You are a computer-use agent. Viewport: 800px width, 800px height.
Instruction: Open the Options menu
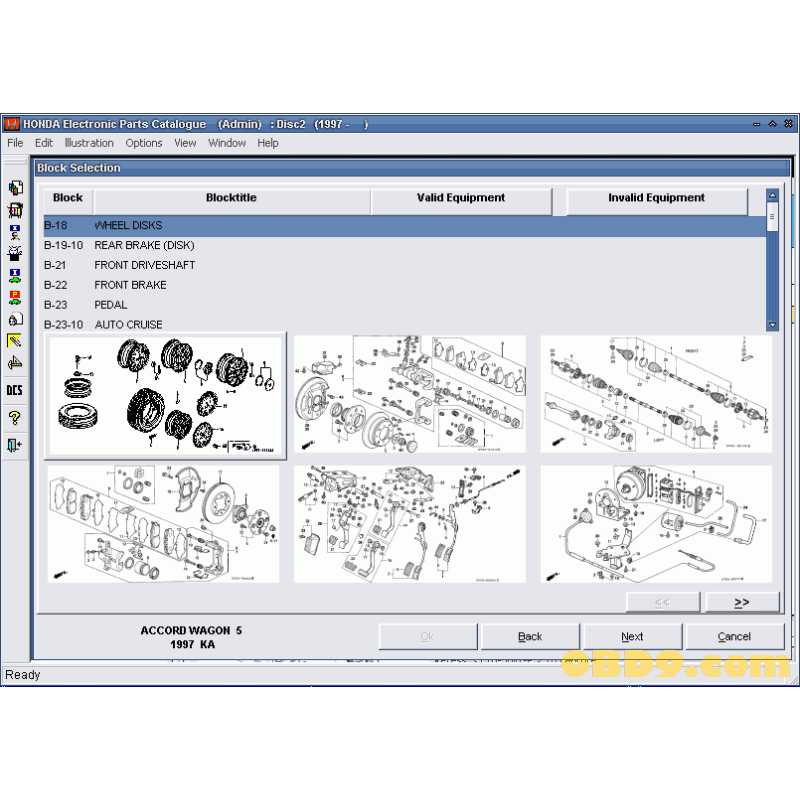[144, 143]
